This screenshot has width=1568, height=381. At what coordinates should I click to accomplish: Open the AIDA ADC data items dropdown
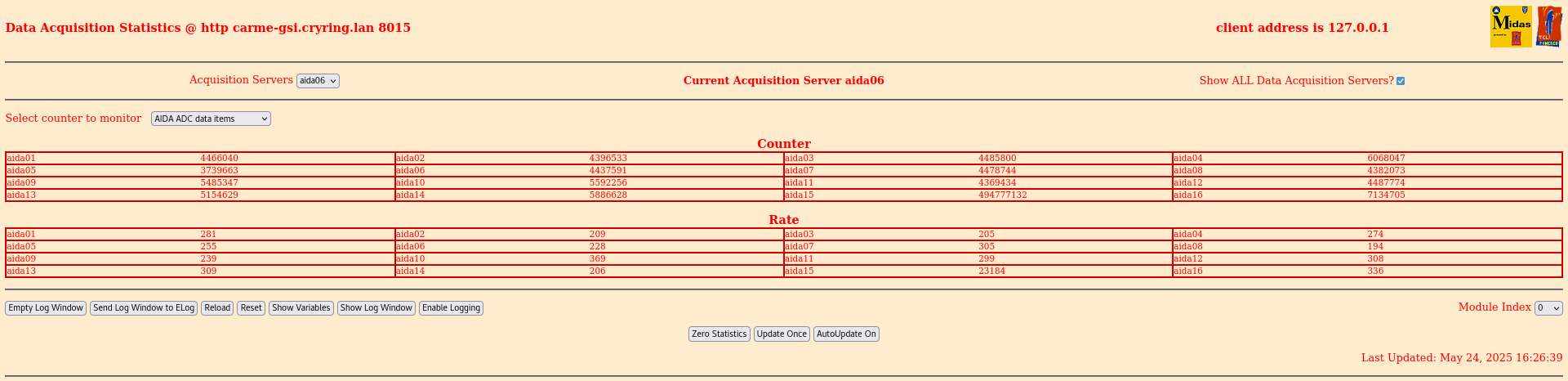tap(211, 119)
